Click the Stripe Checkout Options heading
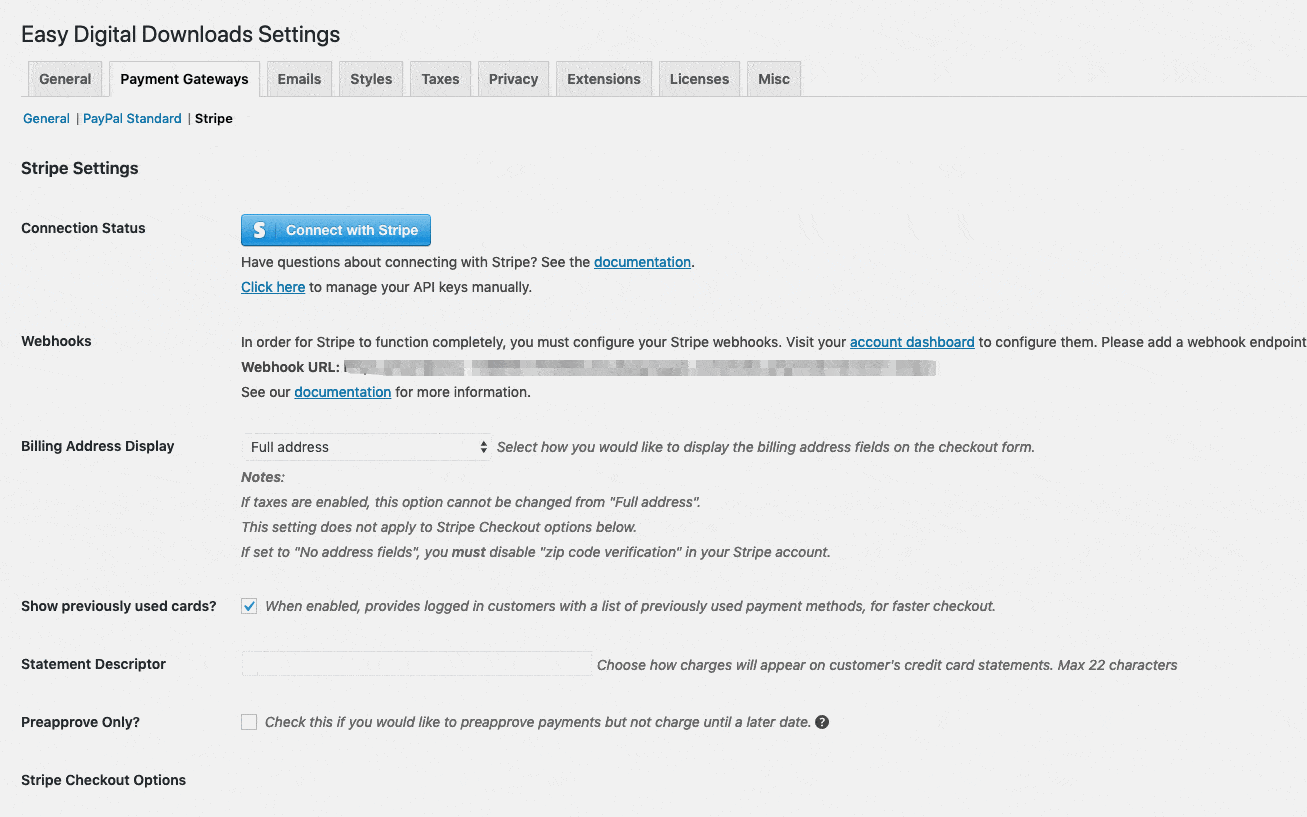This screenshot has width=1307, height=817. click(103, 780)
